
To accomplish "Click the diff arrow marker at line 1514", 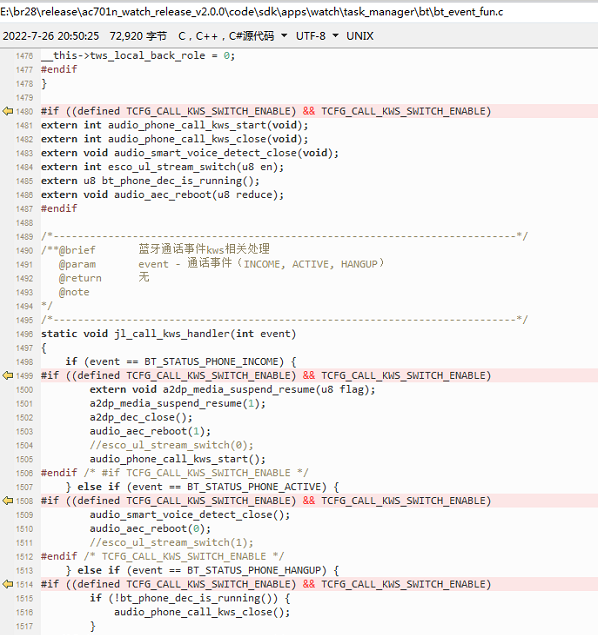I will pyautogui.click(x=8, y=584).
